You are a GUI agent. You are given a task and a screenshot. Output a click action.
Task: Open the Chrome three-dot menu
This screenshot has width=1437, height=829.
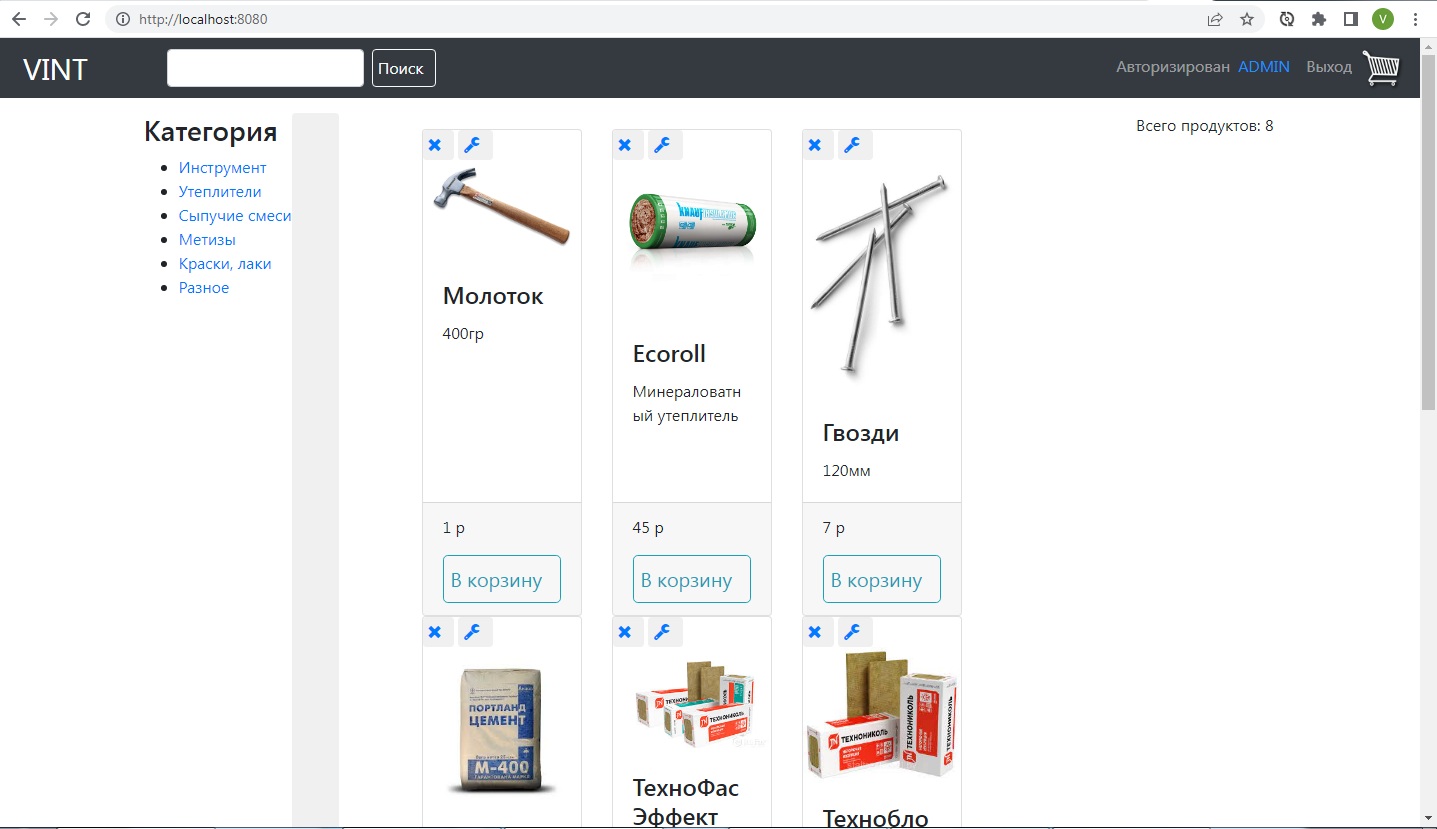tap(1415, 19)
